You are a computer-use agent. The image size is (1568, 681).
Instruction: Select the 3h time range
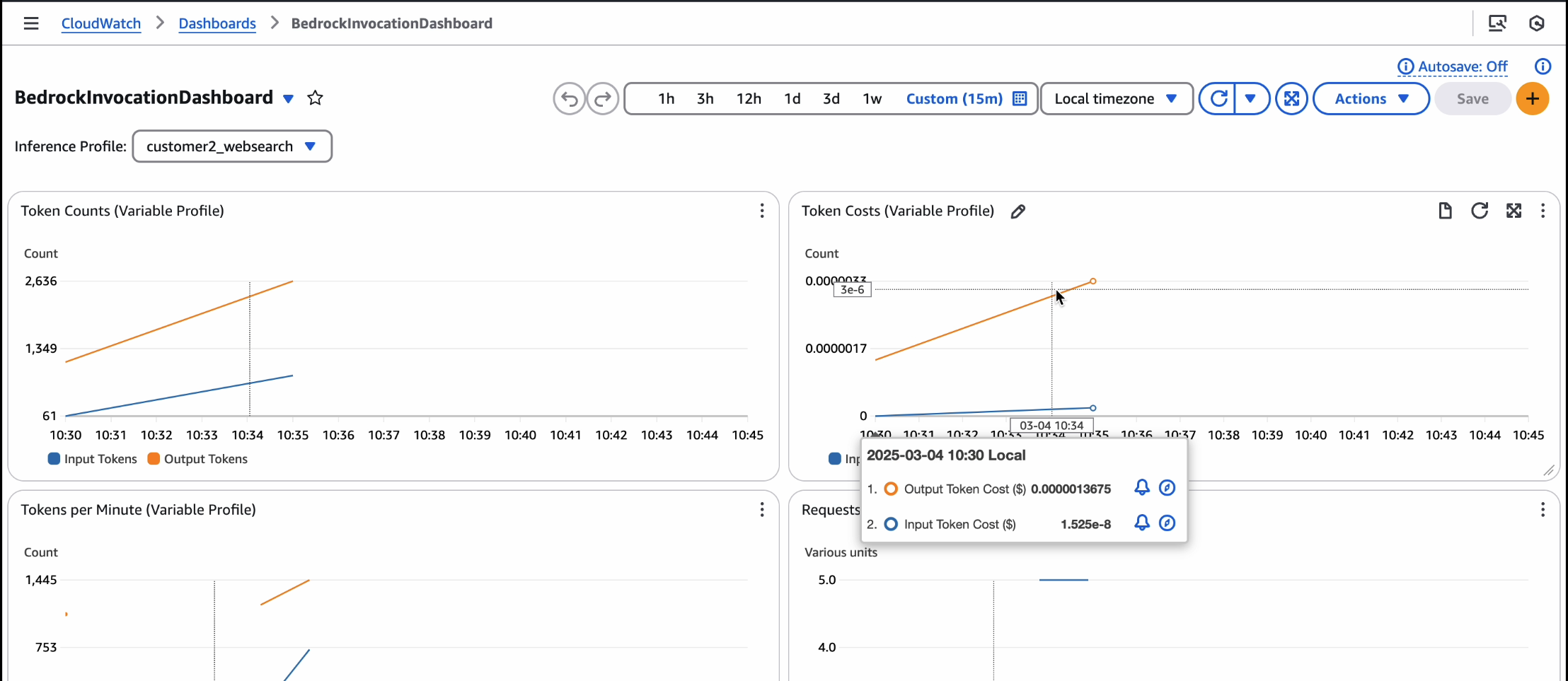(x=705, y=99)
